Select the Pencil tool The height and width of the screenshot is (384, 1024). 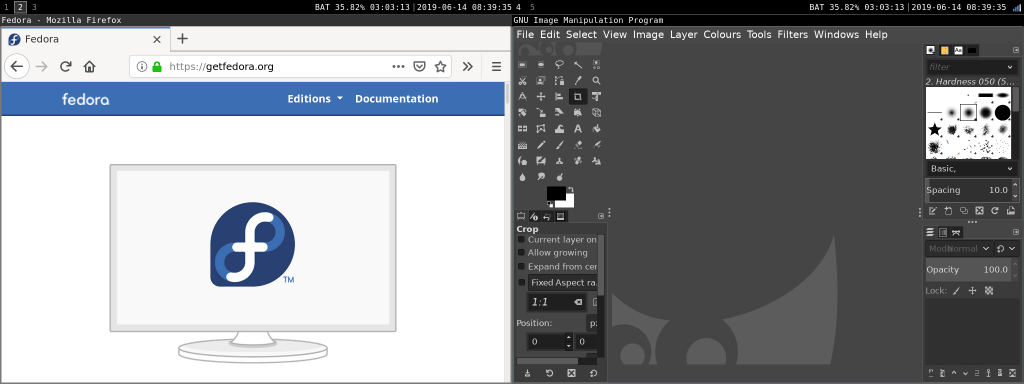pos(541,145)
